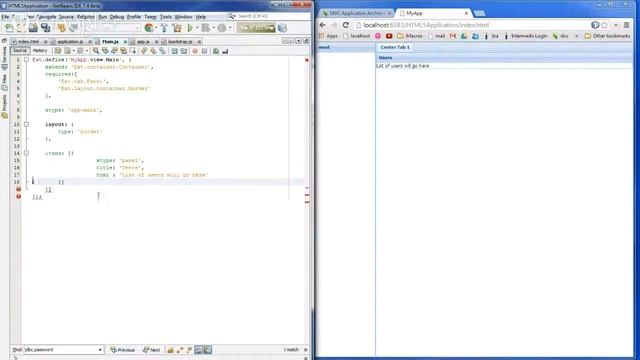
Task: Click the Stop Macro Recording icon
Action: point(204,51)
